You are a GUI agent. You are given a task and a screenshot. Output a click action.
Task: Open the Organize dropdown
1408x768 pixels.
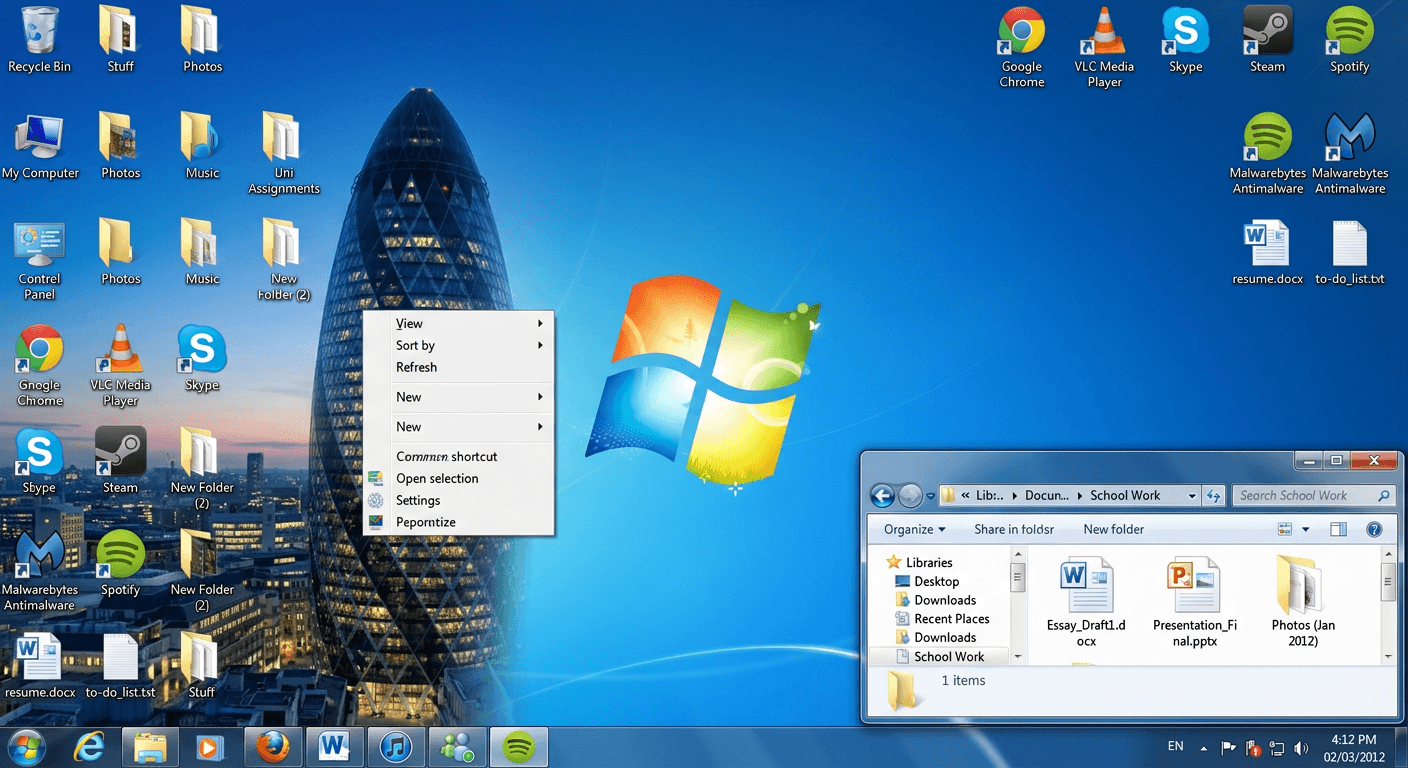coord(914,529)
